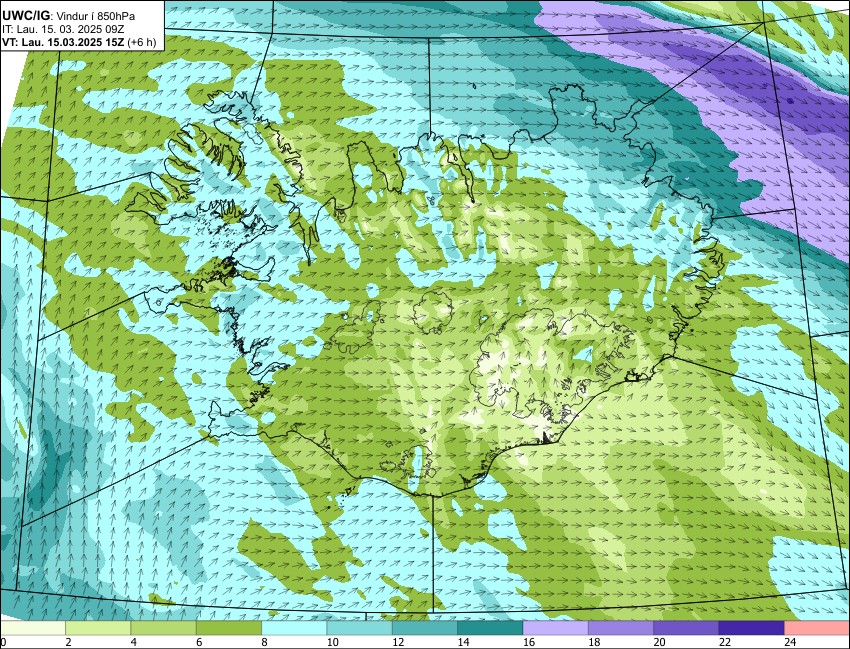Click the legend scale label '22'
The height and width of the screenshot is (649, 850).
[x=725, y=642]
